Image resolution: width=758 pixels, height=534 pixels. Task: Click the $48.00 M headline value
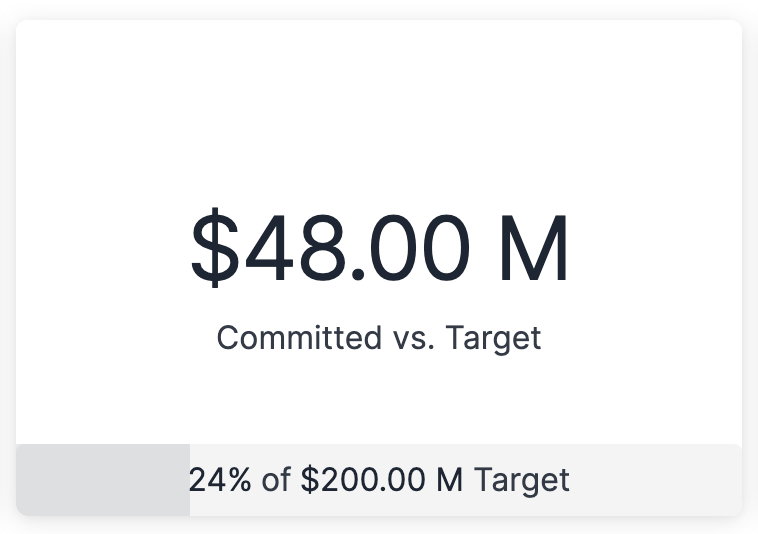378,248
